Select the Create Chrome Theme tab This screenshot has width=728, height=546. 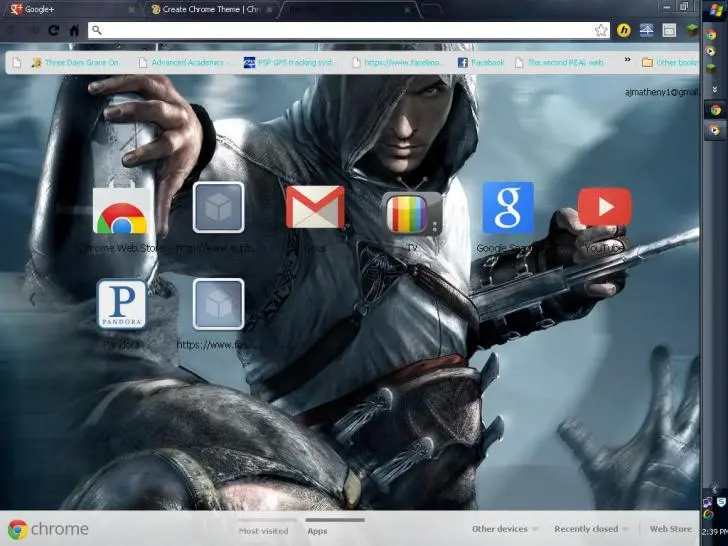click(205, 9)
